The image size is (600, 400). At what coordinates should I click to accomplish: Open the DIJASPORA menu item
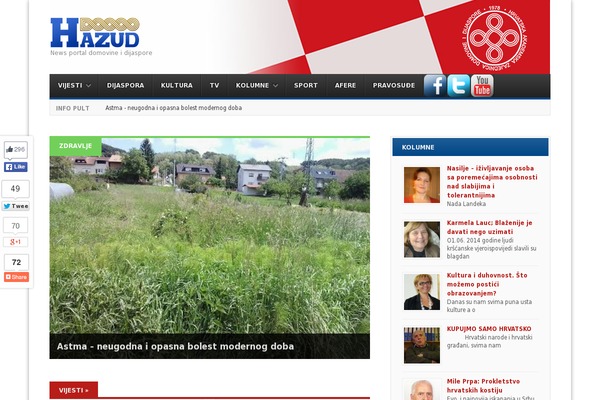[126, 86]
